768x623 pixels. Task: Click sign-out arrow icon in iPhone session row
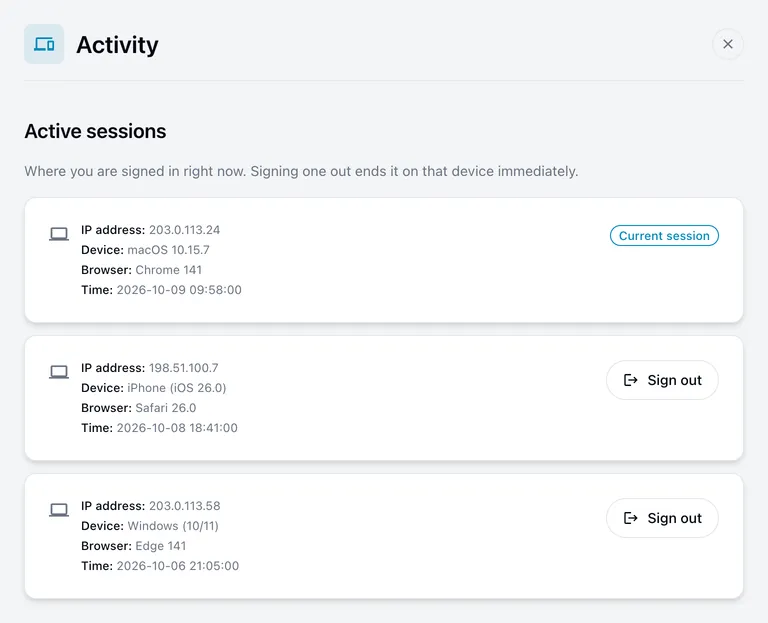pyautogui.click(x=630, y=380)
